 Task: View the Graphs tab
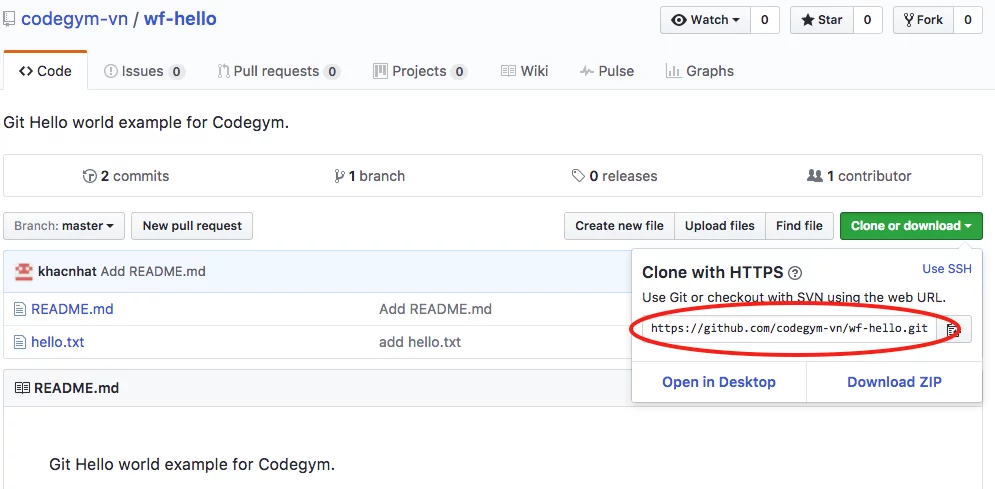[x=699, y=71]
